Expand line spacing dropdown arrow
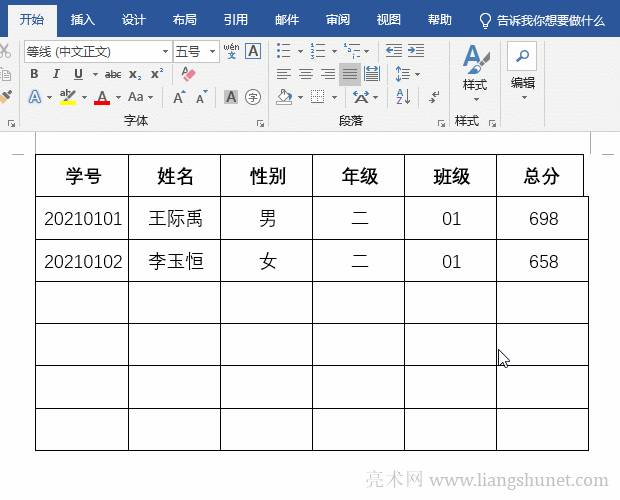 tap(418, 74)
